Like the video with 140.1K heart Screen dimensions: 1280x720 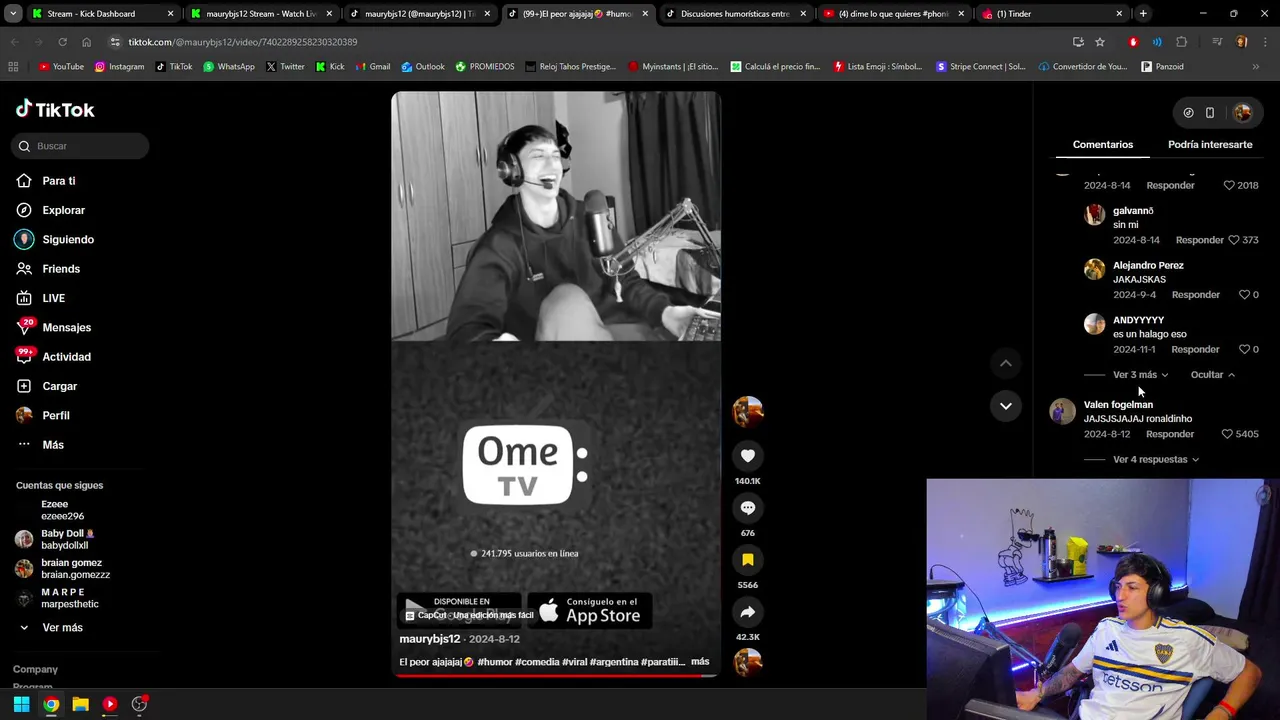tap(747, 456)
